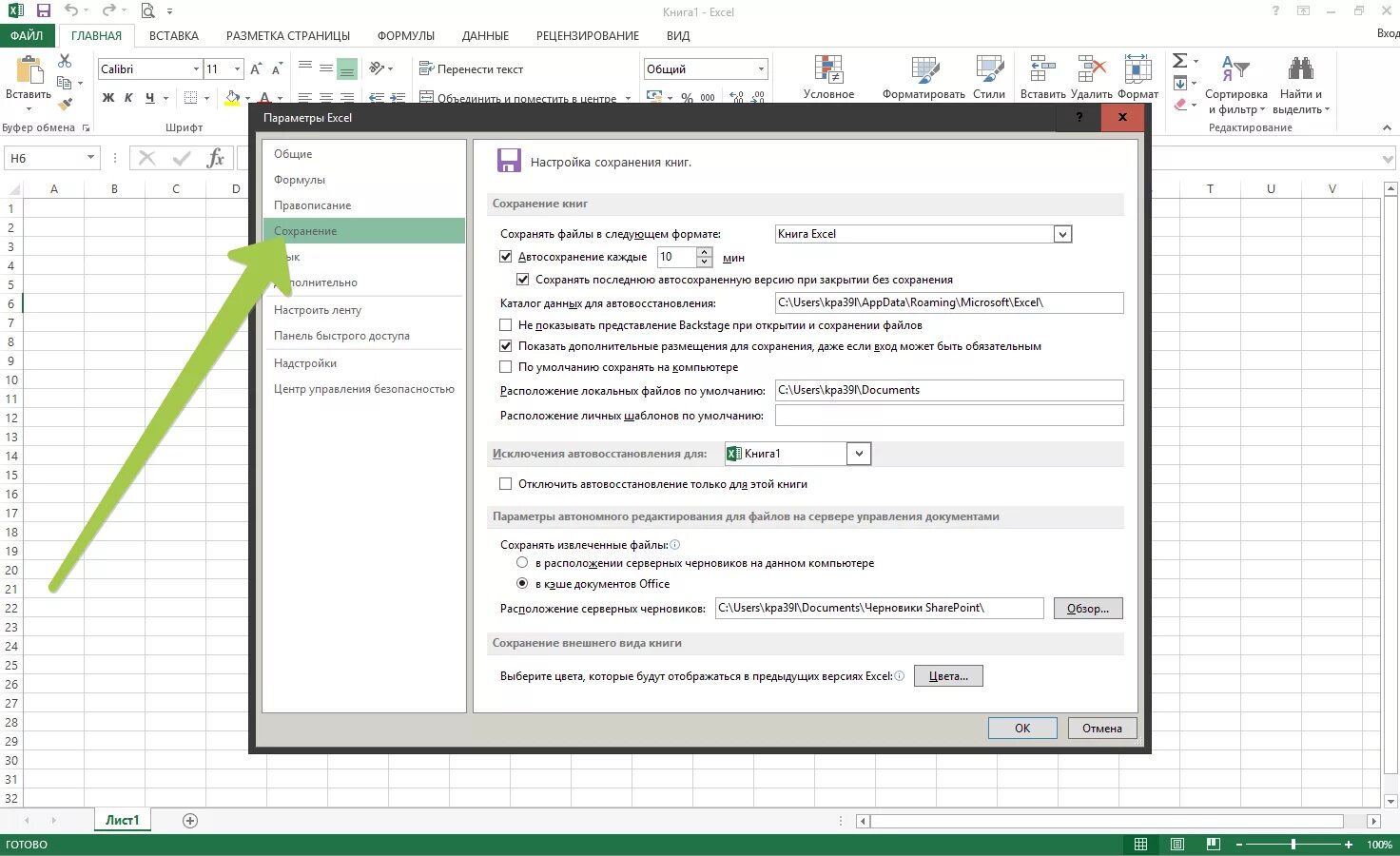Toggle Показать дополнительные размещения checkbox
The height and width of the screenshot is (856, 1400).
pos(506,346)
